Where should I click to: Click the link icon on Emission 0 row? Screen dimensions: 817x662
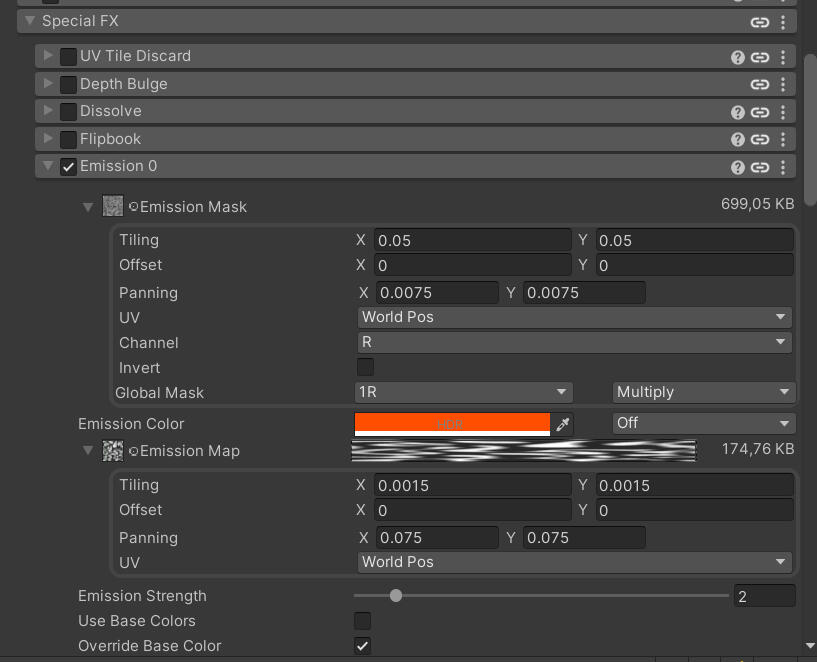760,167
